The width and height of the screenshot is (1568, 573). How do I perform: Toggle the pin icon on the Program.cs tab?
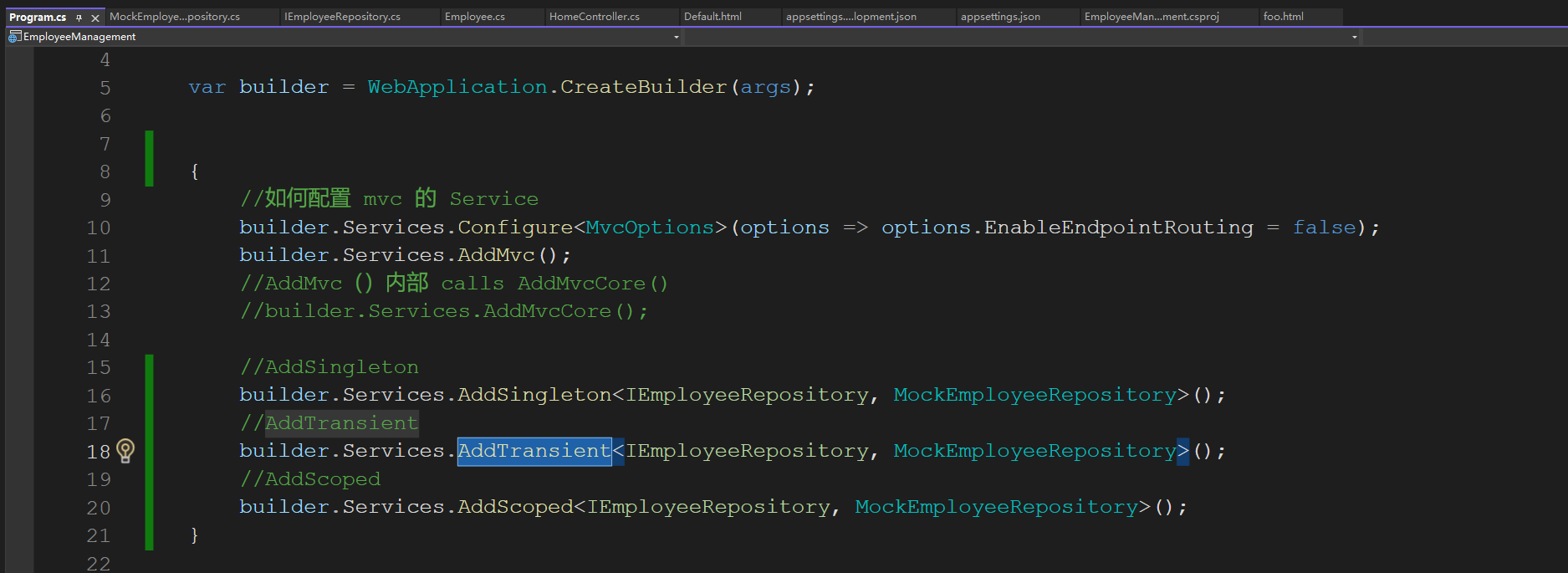point(79,17)
